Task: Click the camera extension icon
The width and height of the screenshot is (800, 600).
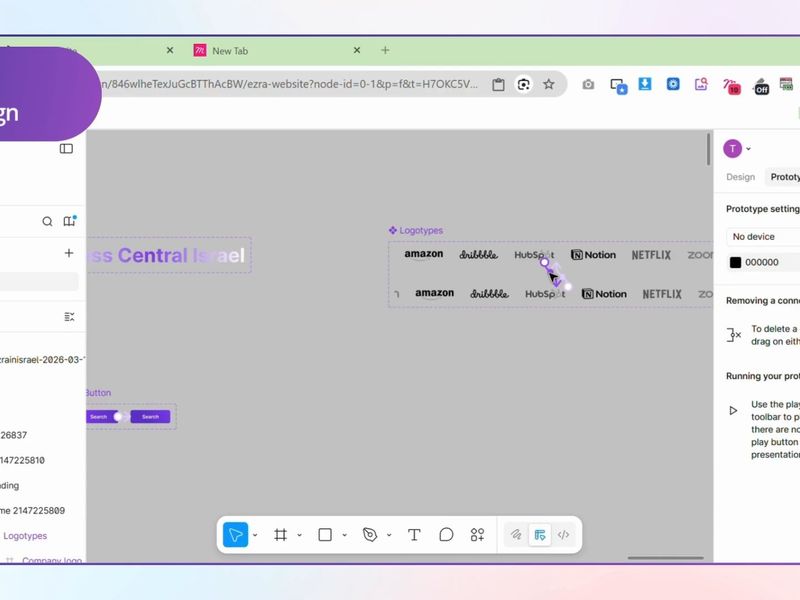Action: (588, 84)
